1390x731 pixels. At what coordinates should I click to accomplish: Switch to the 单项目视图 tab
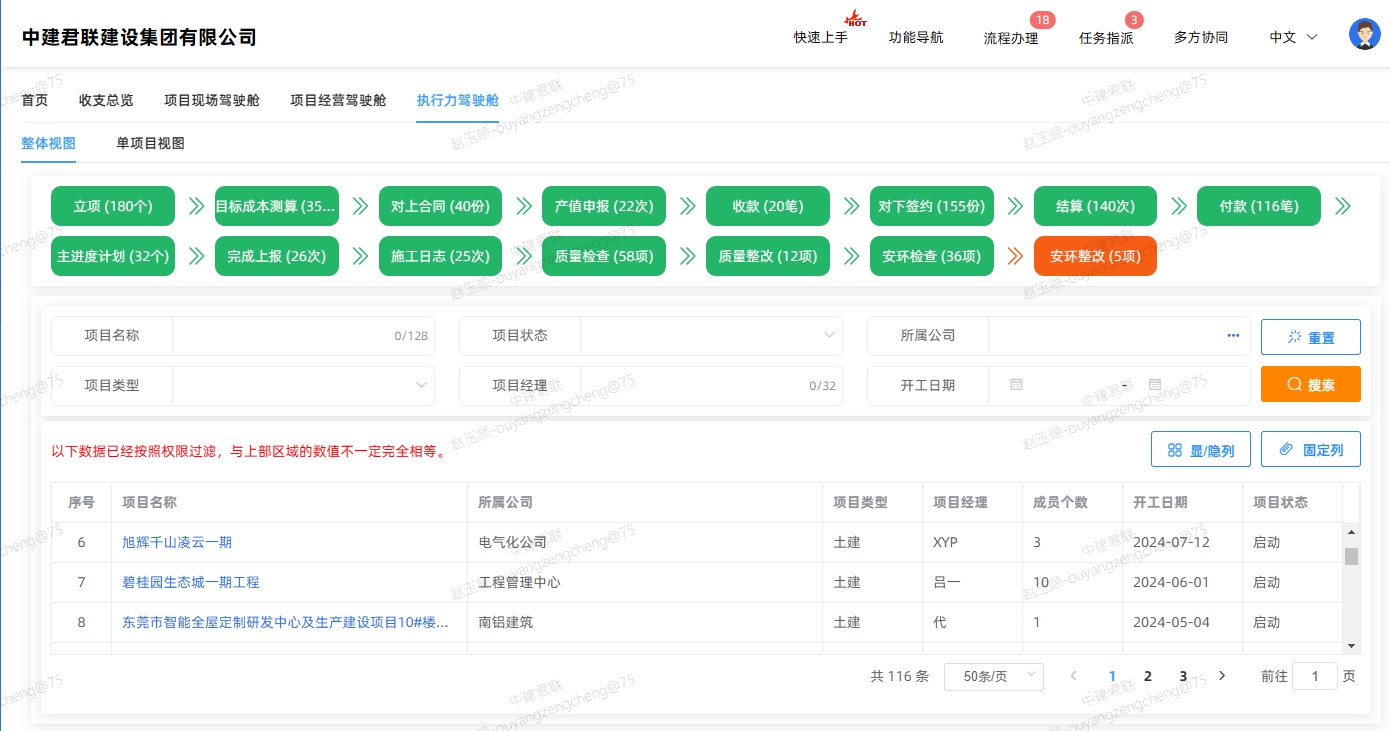[149, 143]
